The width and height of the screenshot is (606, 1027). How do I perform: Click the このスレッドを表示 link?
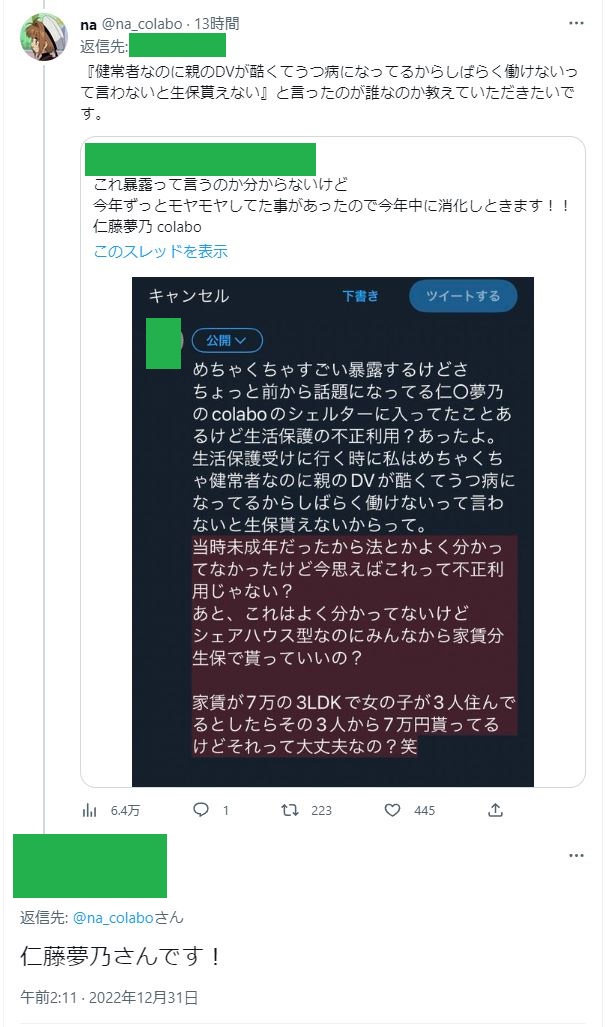tap(161, 251)
